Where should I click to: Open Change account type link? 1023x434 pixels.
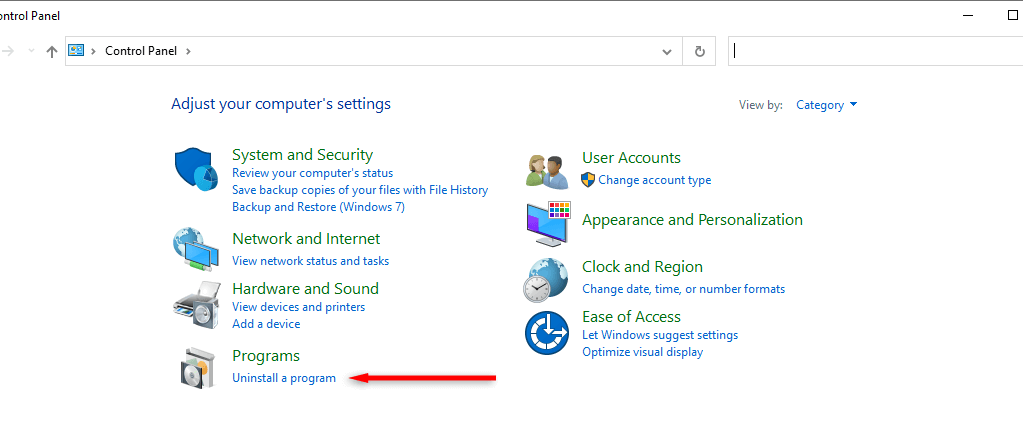pyautogui.click(x=655, y=180)
